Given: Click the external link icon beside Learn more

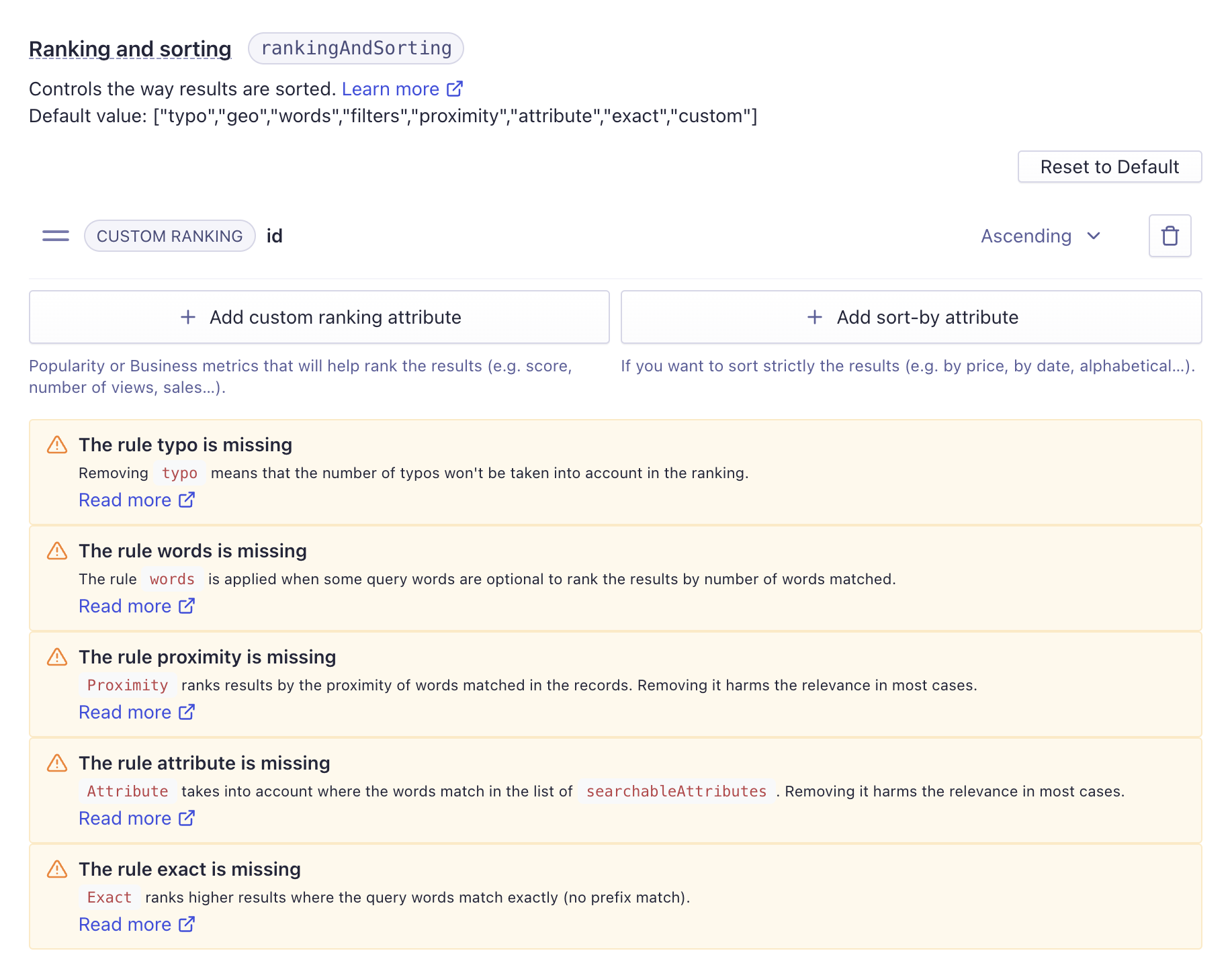Looking at the screenshot, I should [455, 89].
